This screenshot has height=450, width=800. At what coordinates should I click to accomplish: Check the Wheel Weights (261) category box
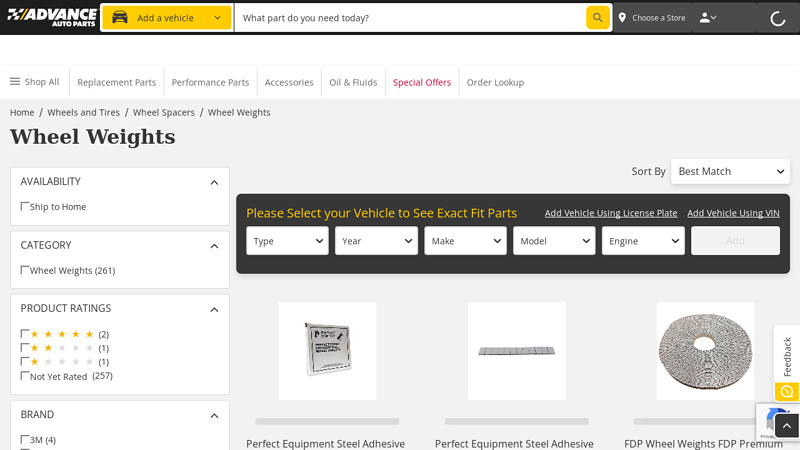[x=24, y=270]
